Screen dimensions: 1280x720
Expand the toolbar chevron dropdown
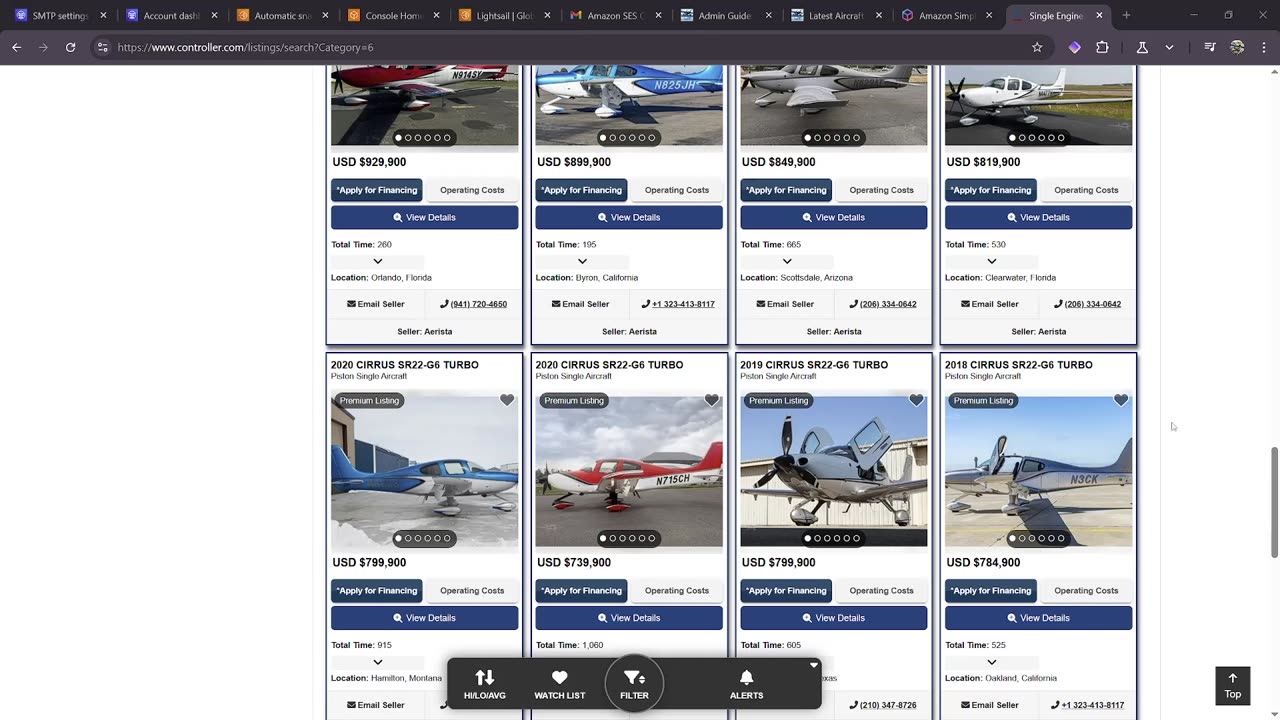click(1169, 47)
